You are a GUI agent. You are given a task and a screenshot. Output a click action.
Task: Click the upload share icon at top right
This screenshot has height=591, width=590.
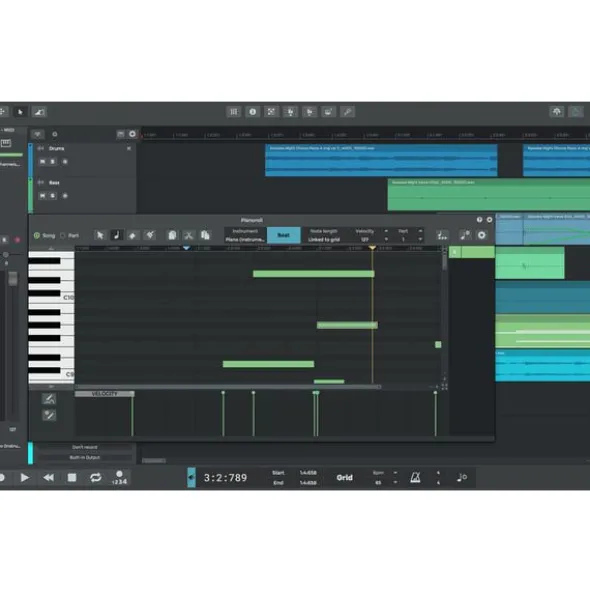pyautogui.click(x=557, y=112)
